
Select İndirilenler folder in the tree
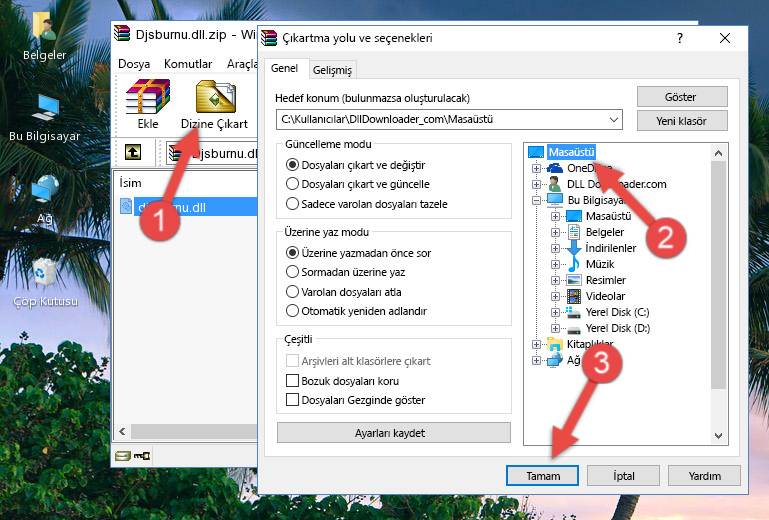[611, 248]
